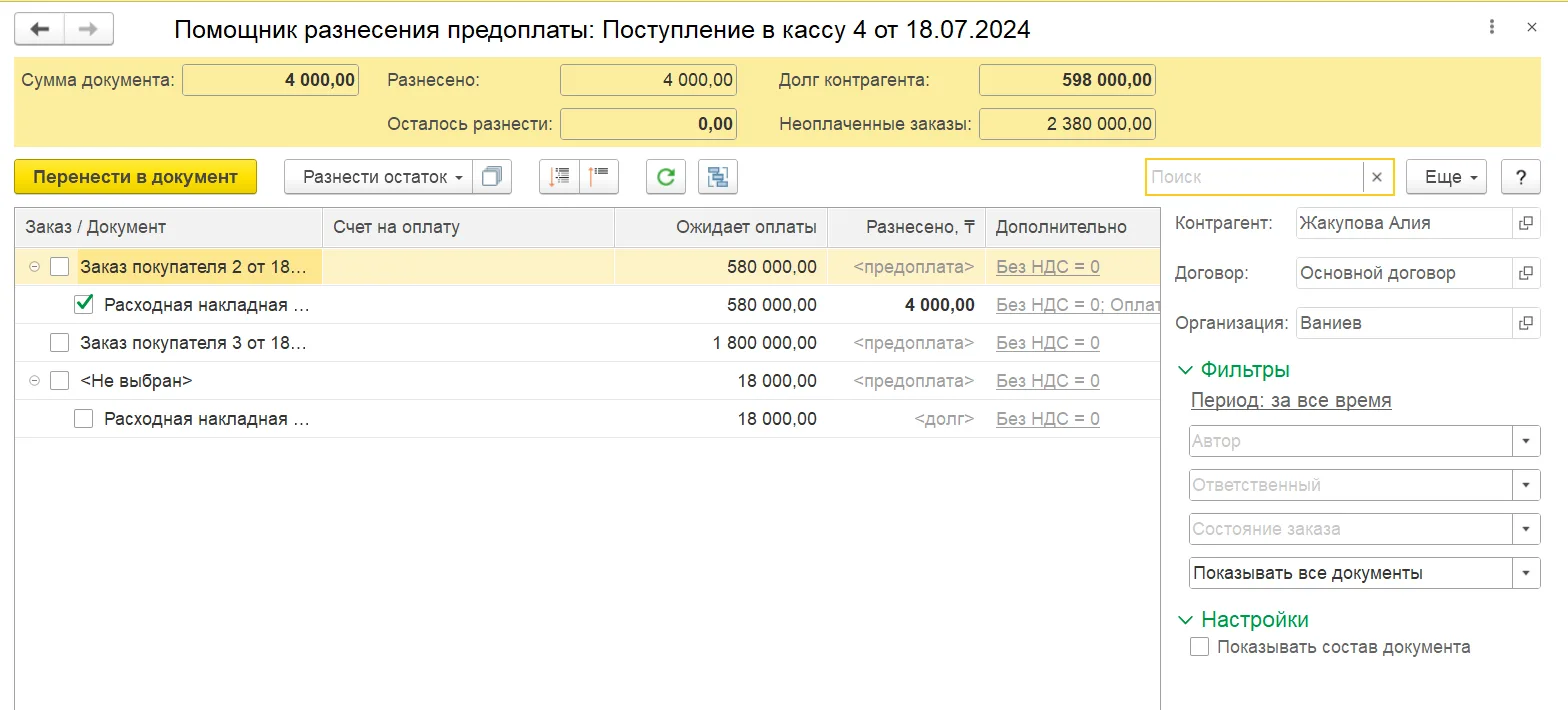Open the Контрагент Жакупова Алия record icon
Screen dimensions: 1568x710
1525,224
